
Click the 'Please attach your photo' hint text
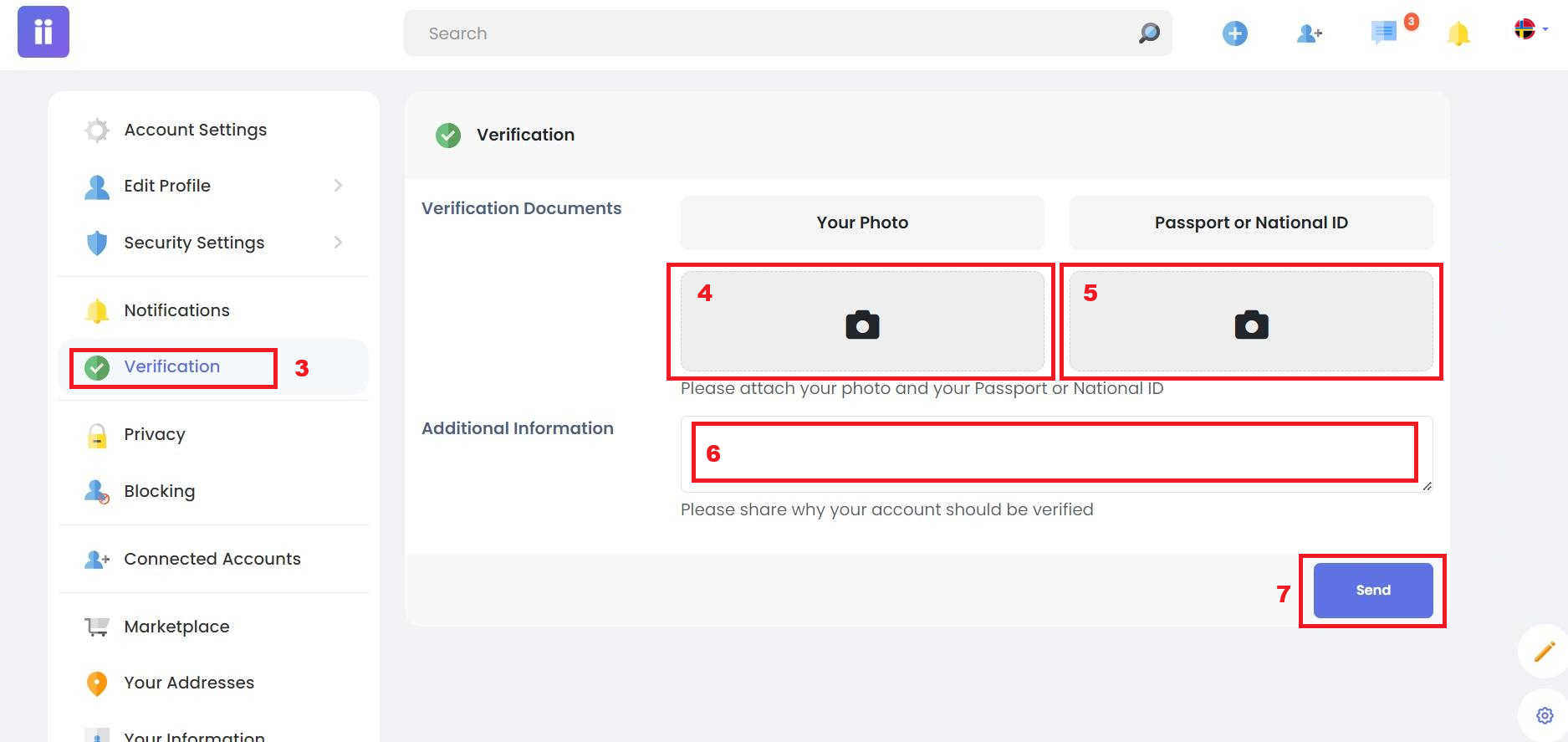click(922, 389)
